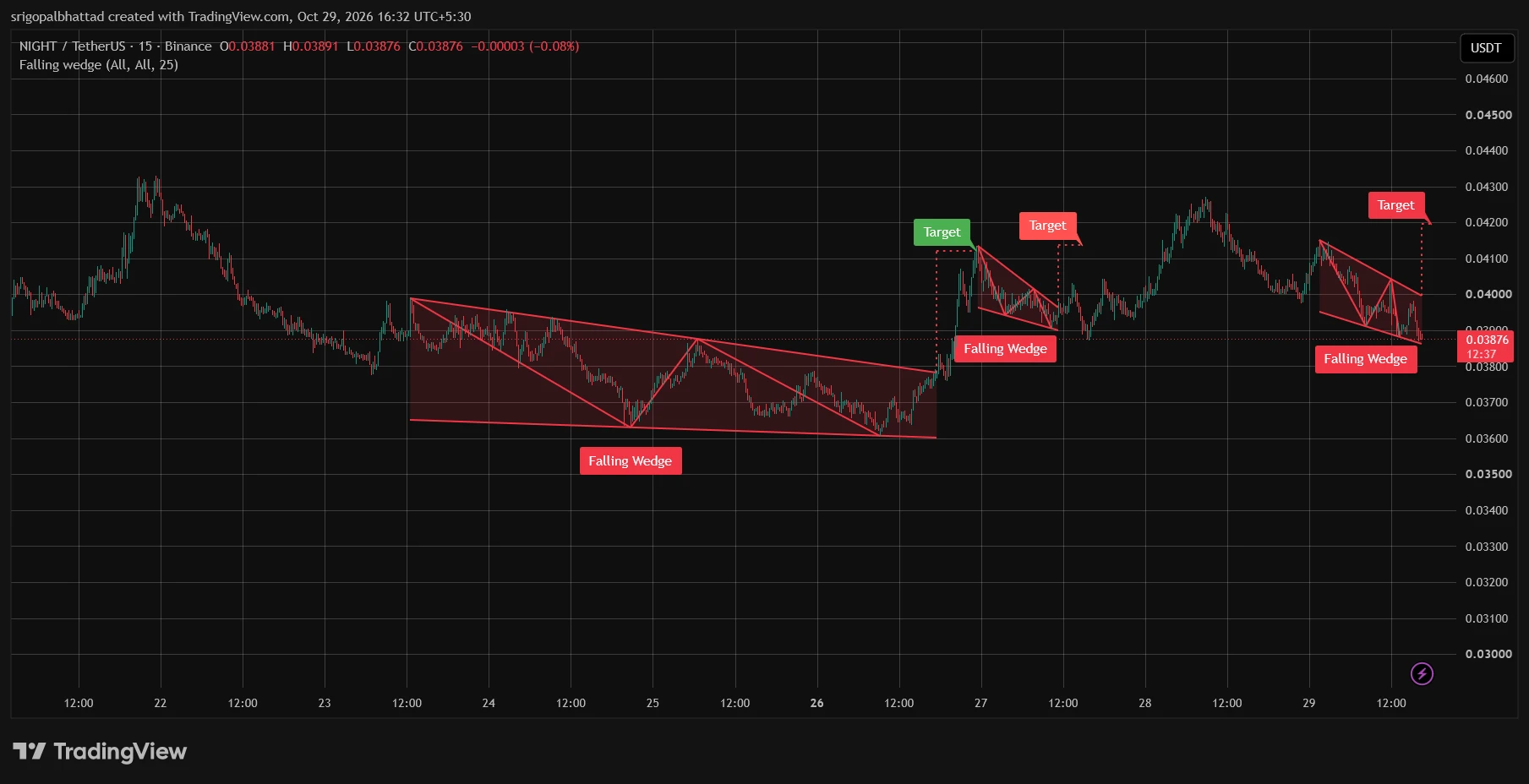Screen dimensions: 1529x784
Task: Open the USDT currency selector
Action: pos(1486,48)
